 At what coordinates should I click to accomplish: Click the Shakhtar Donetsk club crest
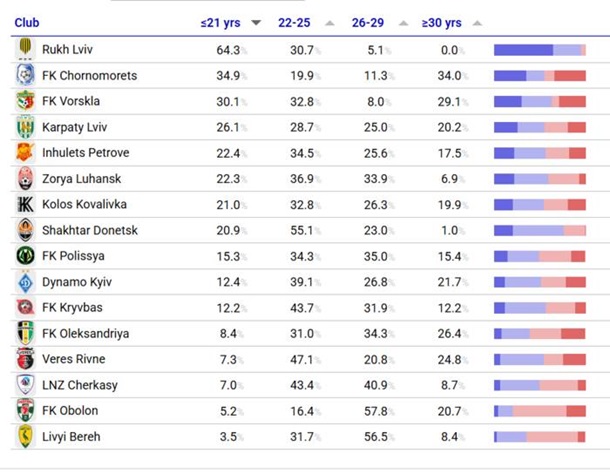pyautogui.click(x=25, y=230)
